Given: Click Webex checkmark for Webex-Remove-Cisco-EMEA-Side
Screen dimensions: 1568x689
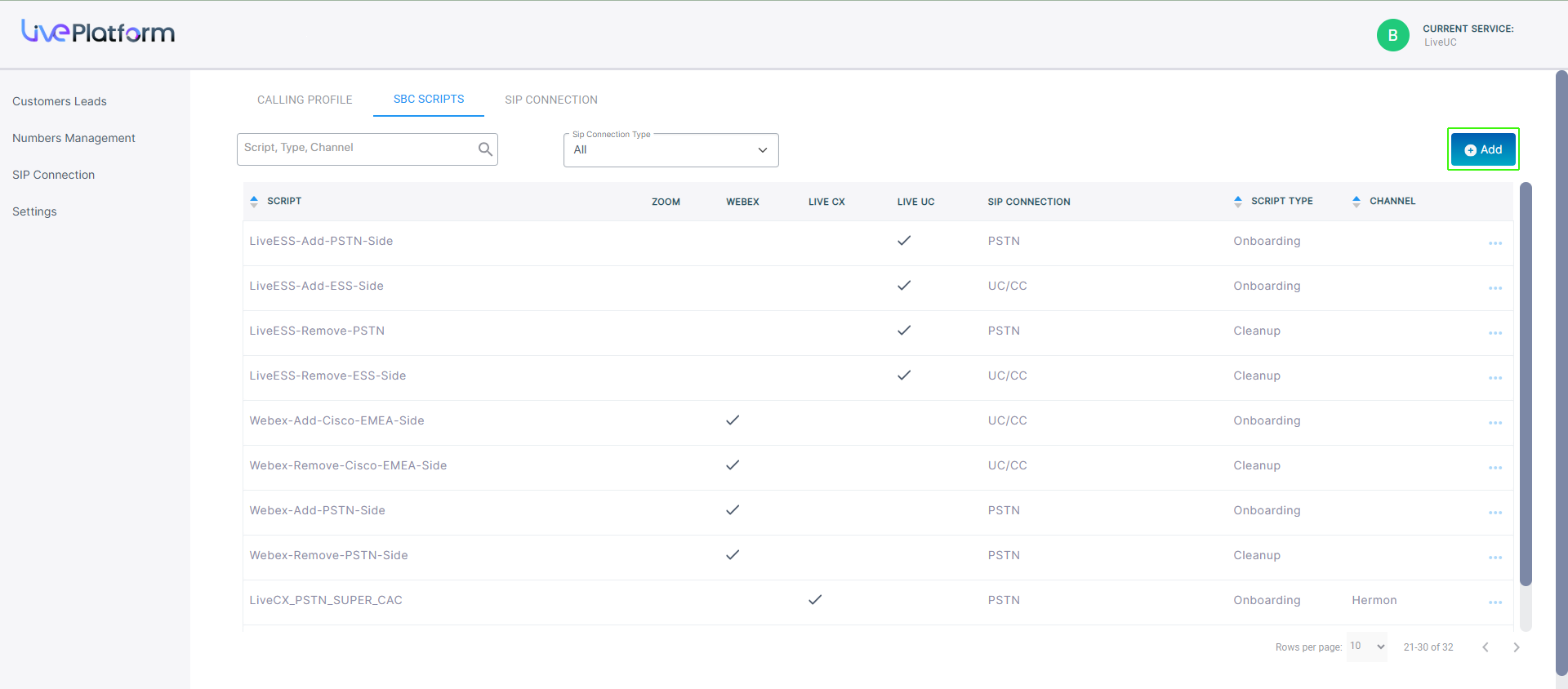Looking at the screenshot, I should pyautogui.click(x=733, y=465).
